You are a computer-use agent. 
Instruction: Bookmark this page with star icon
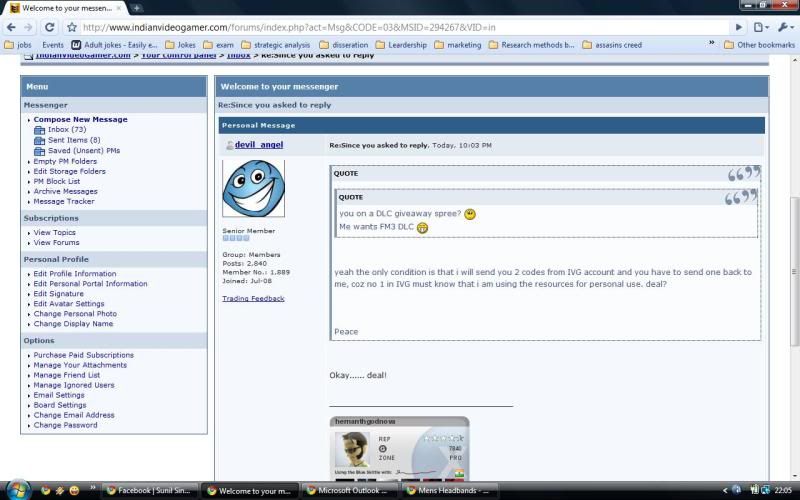tap(72, 27)
